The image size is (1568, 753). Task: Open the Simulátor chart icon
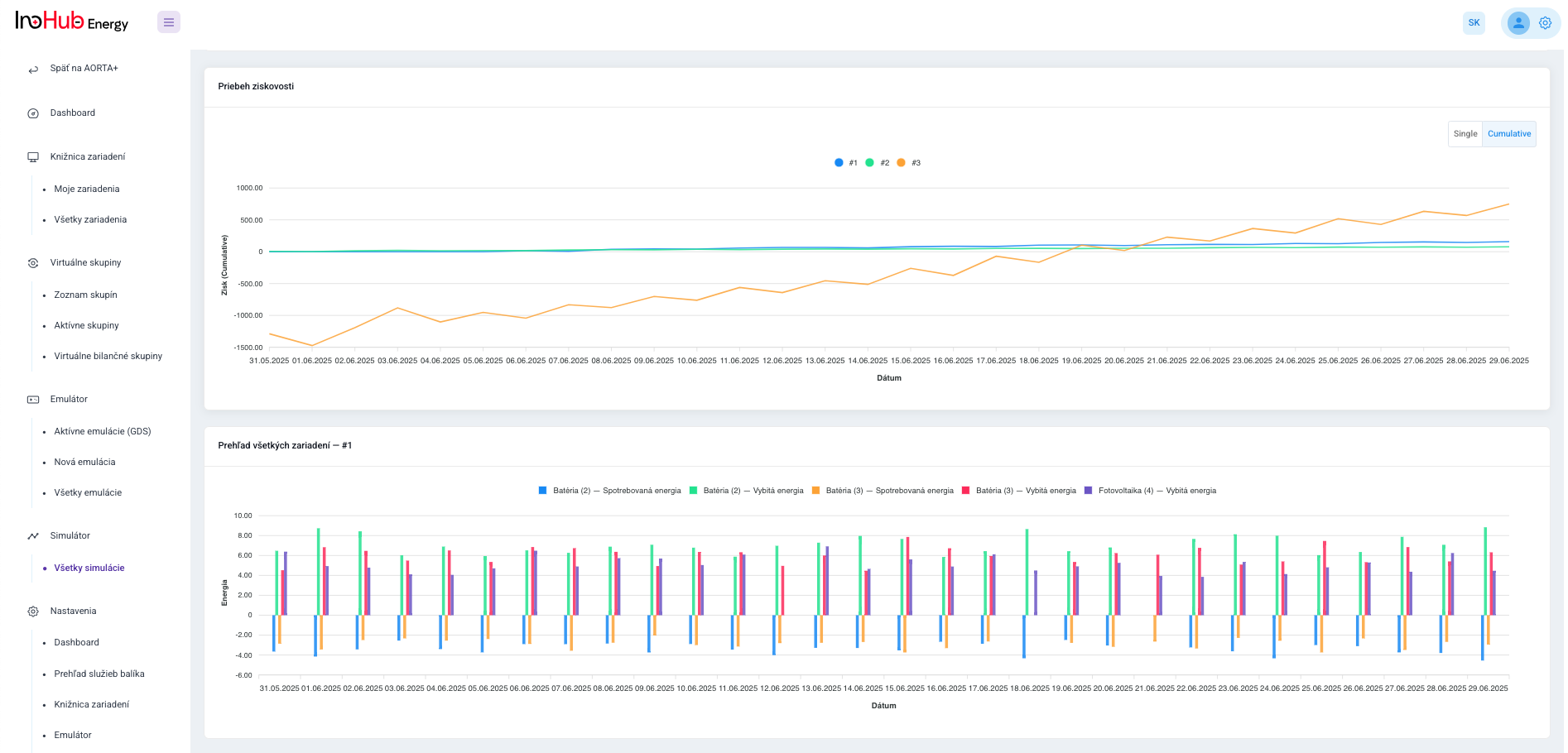pos(32,535)
